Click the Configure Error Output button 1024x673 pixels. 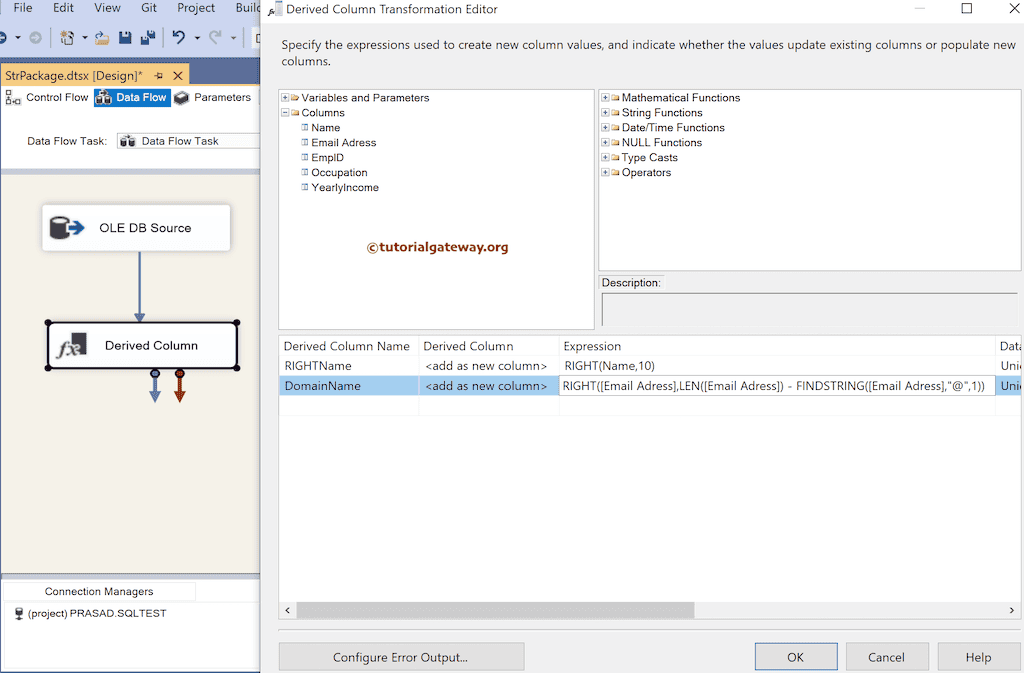coord(400,656)
